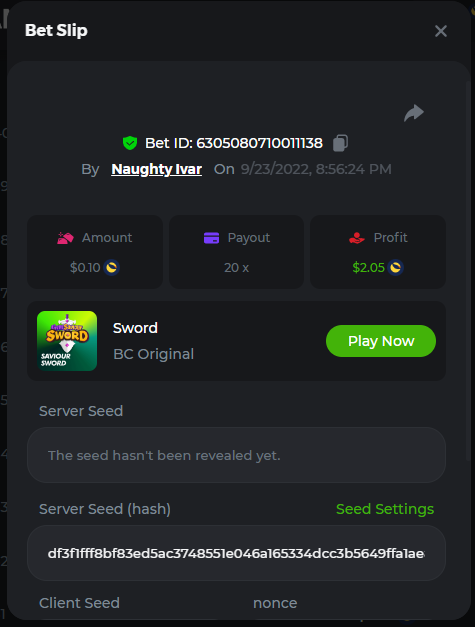Click the Amount bet icon
475x627 pixels.
coord(65,238)
